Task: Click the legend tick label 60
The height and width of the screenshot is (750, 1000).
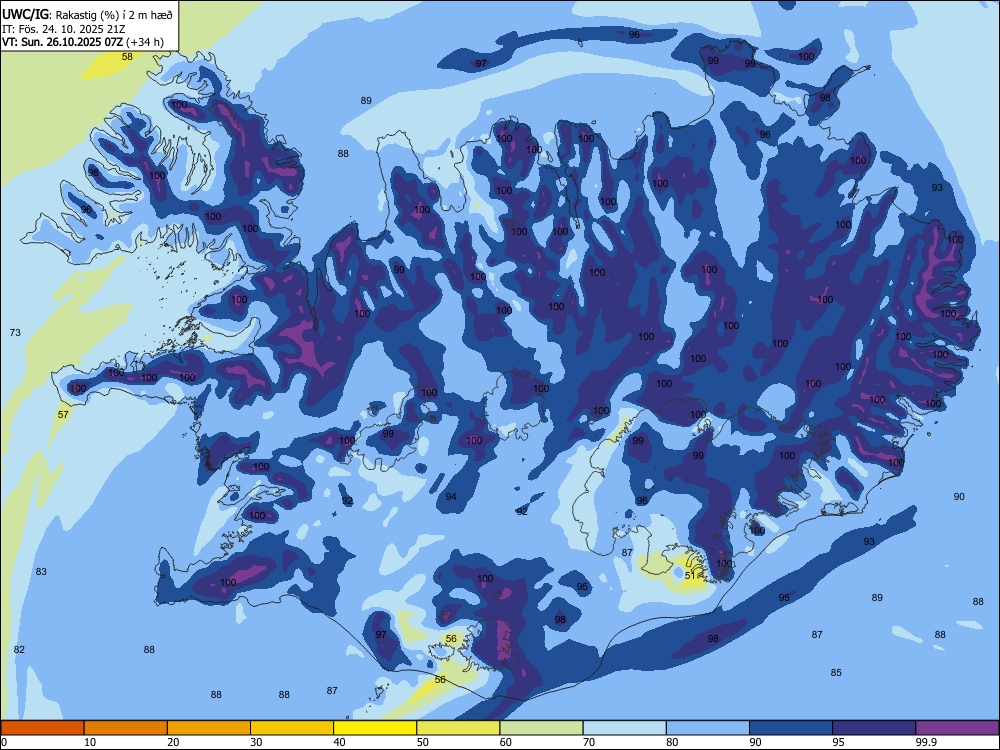Action: pyautogui.click(x=506, y=742)
